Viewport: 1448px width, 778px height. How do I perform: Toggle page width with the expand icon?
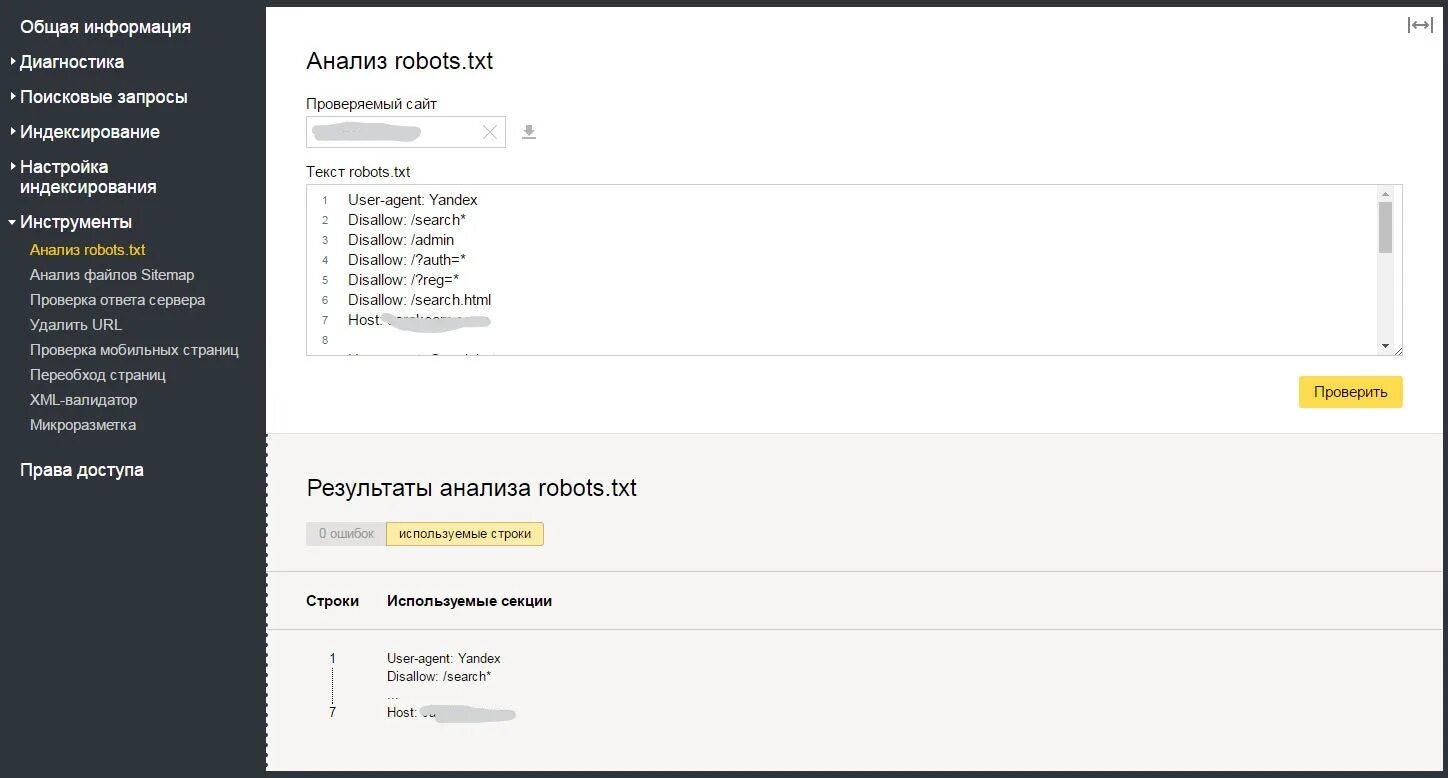point(1420,25)
